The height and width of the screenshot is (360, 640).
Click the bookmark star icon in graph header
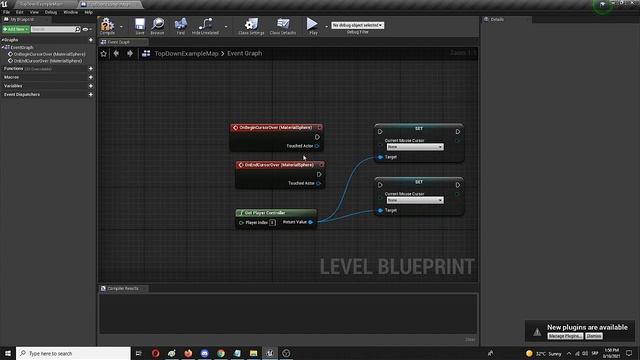click(x=104, y=53)
